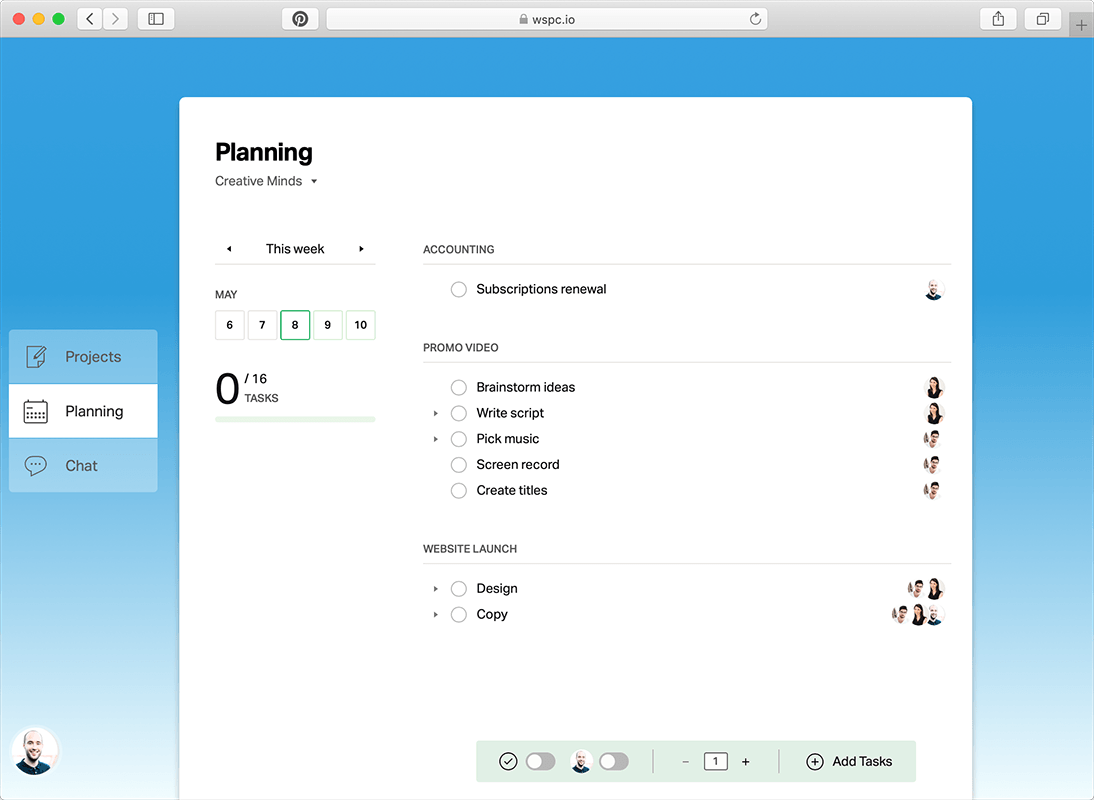Open the Creative Minds workspace dropdown
This screenshot has height=800, width=1094.
coord(314,182)
